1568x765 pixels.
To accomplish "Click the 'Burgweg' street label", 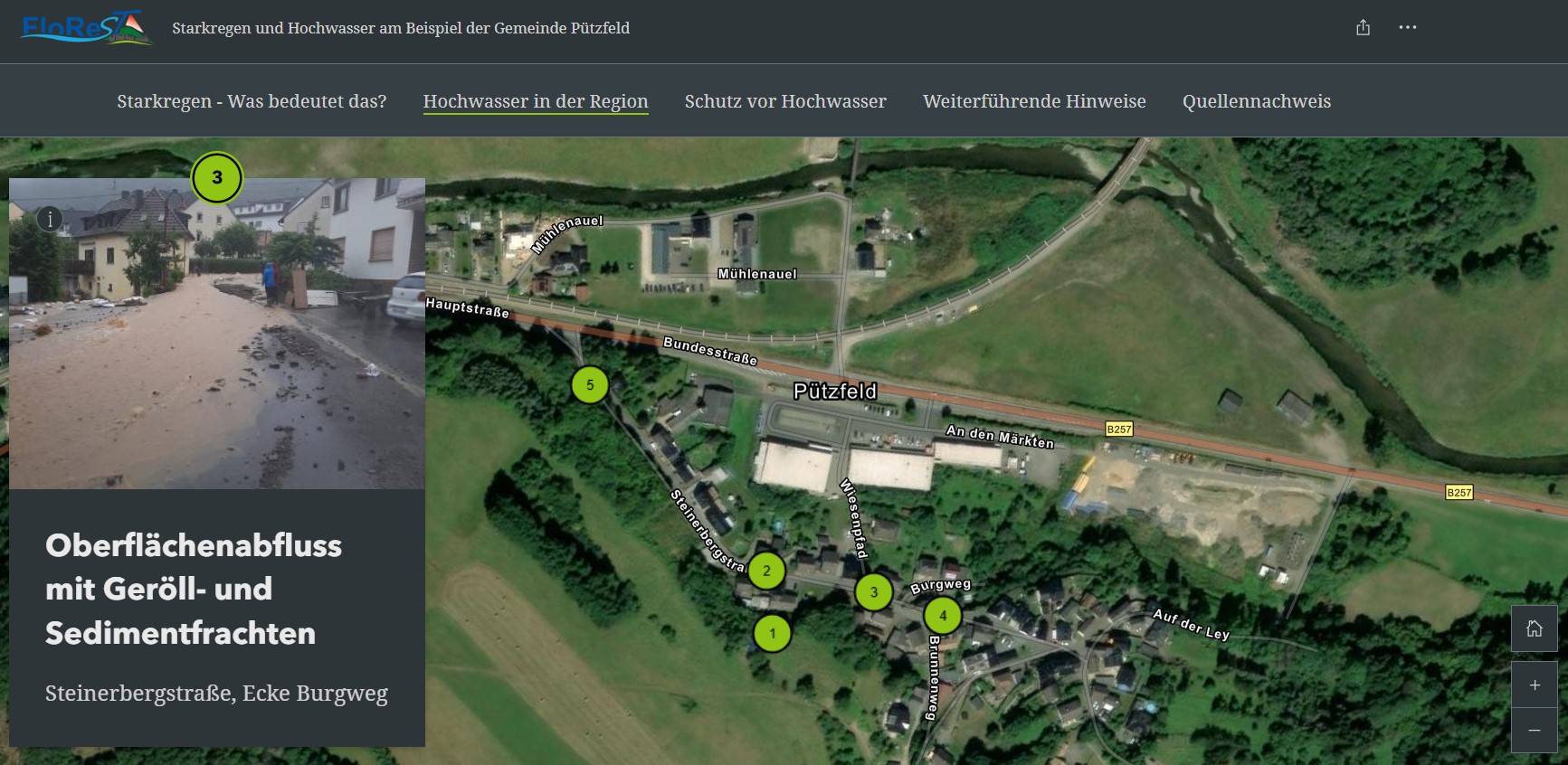I will pos(940,586).
